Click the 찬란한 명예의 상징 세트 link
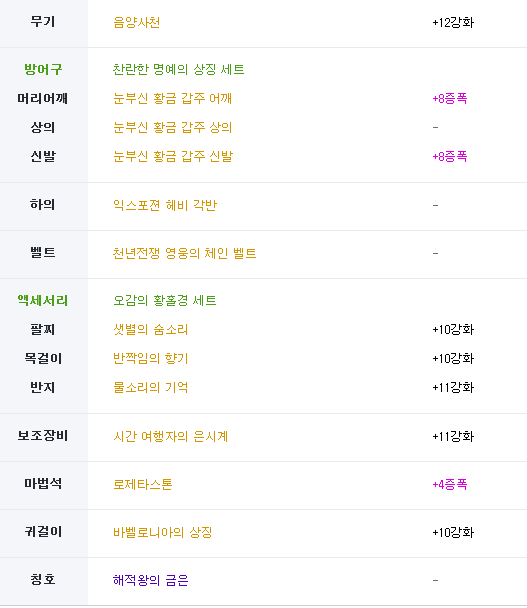The width and height of the screenshot is (527, 608). click(x=178, y=69)
